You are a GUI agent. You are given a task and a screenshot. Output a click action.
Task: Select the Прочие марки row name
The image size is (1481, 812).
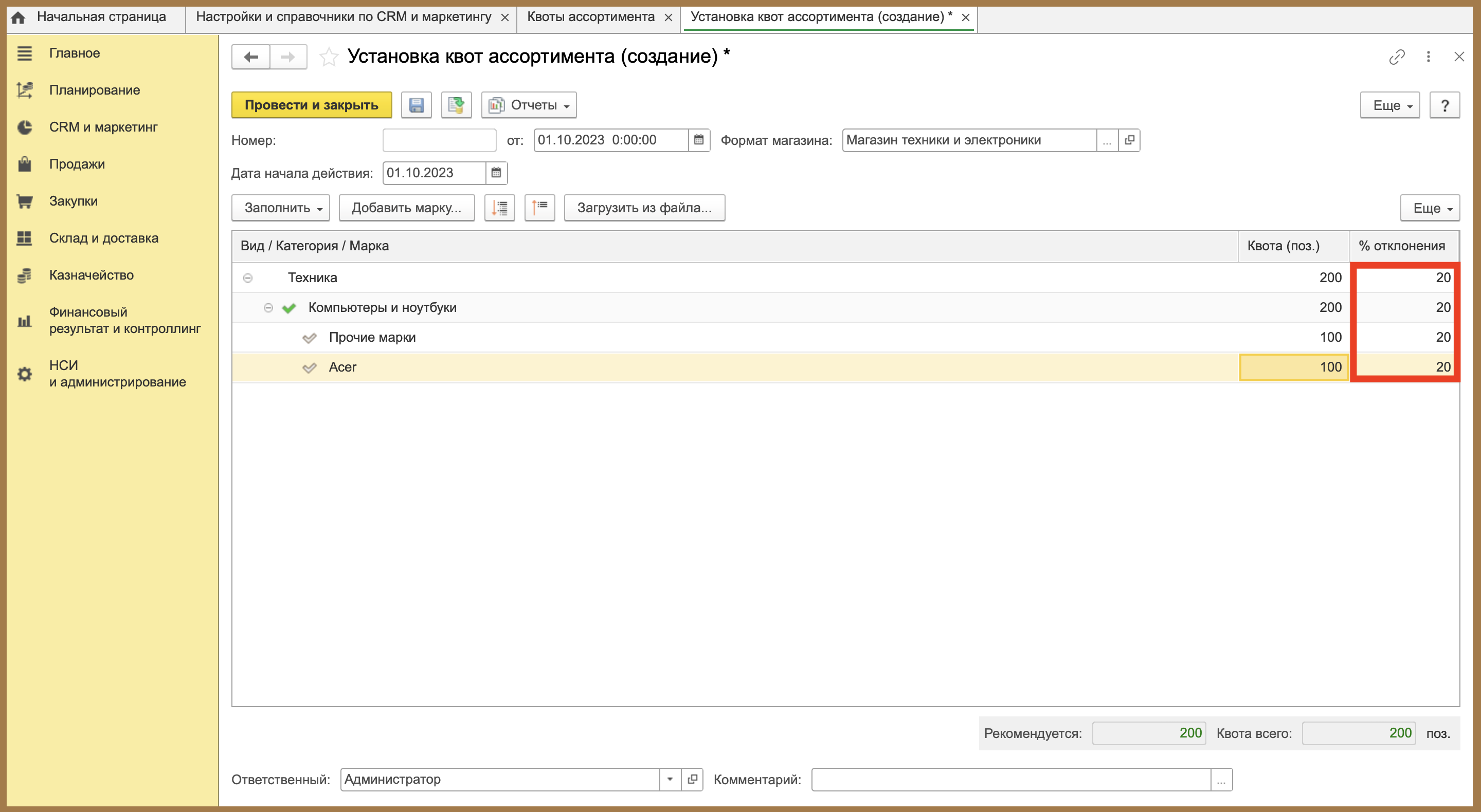(x=372, y=338)
